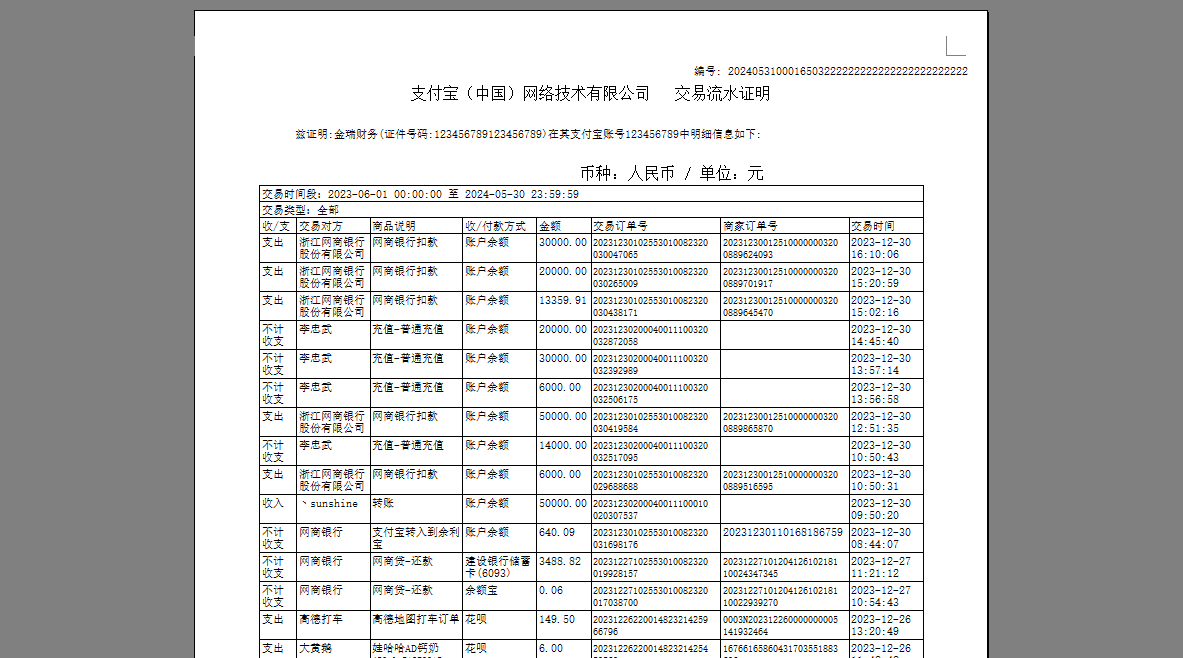1183x658 pixels.
Task: Click 浙江网商银行股份有限公司 in the 12:51:35 row
Action: click(332, 423)
